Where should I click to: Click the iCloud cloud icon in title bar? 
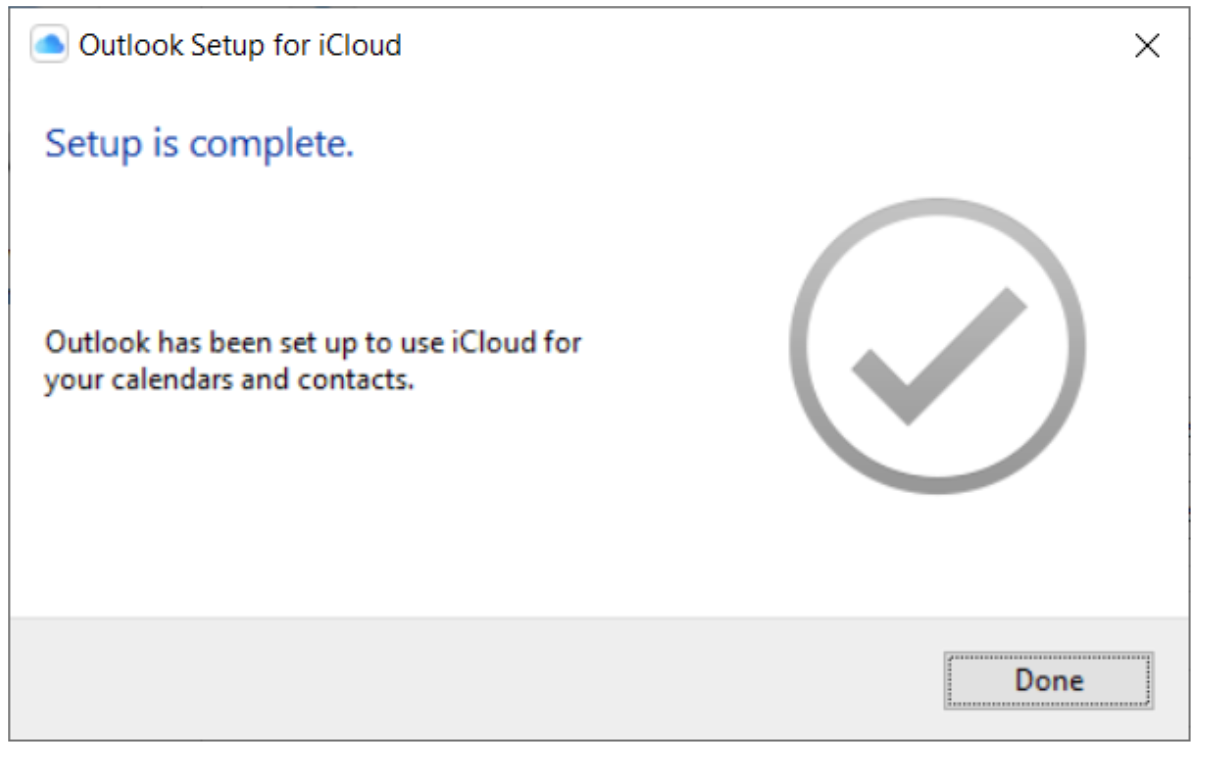pos(50,45)
